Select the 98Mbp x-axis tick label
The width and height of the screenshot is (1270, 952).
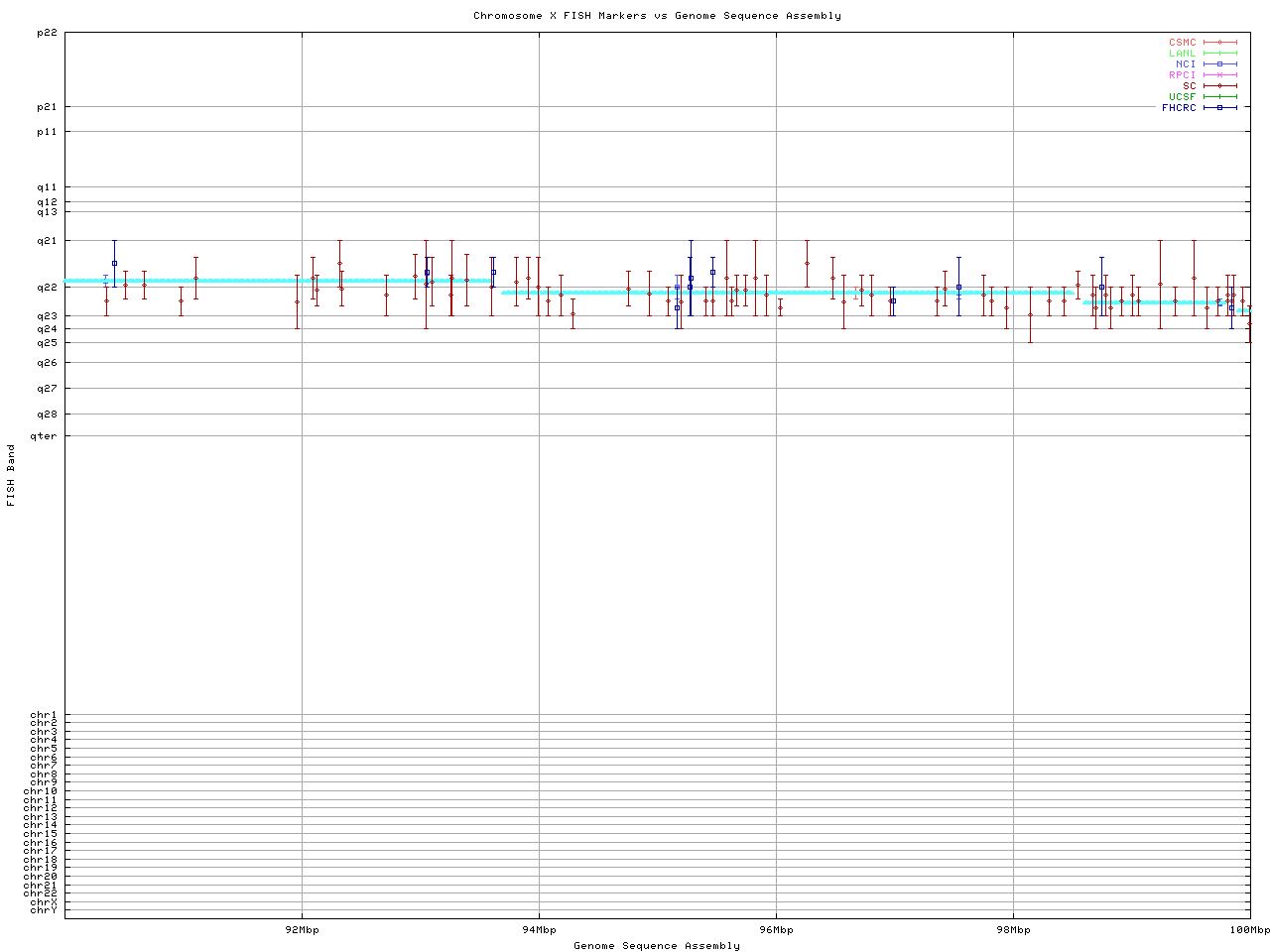1013,930
